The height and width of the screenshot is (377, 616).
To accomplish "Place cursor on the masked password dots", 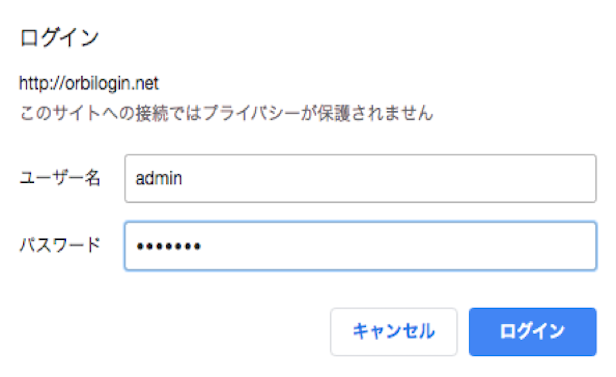I will (x=169, y=246).
